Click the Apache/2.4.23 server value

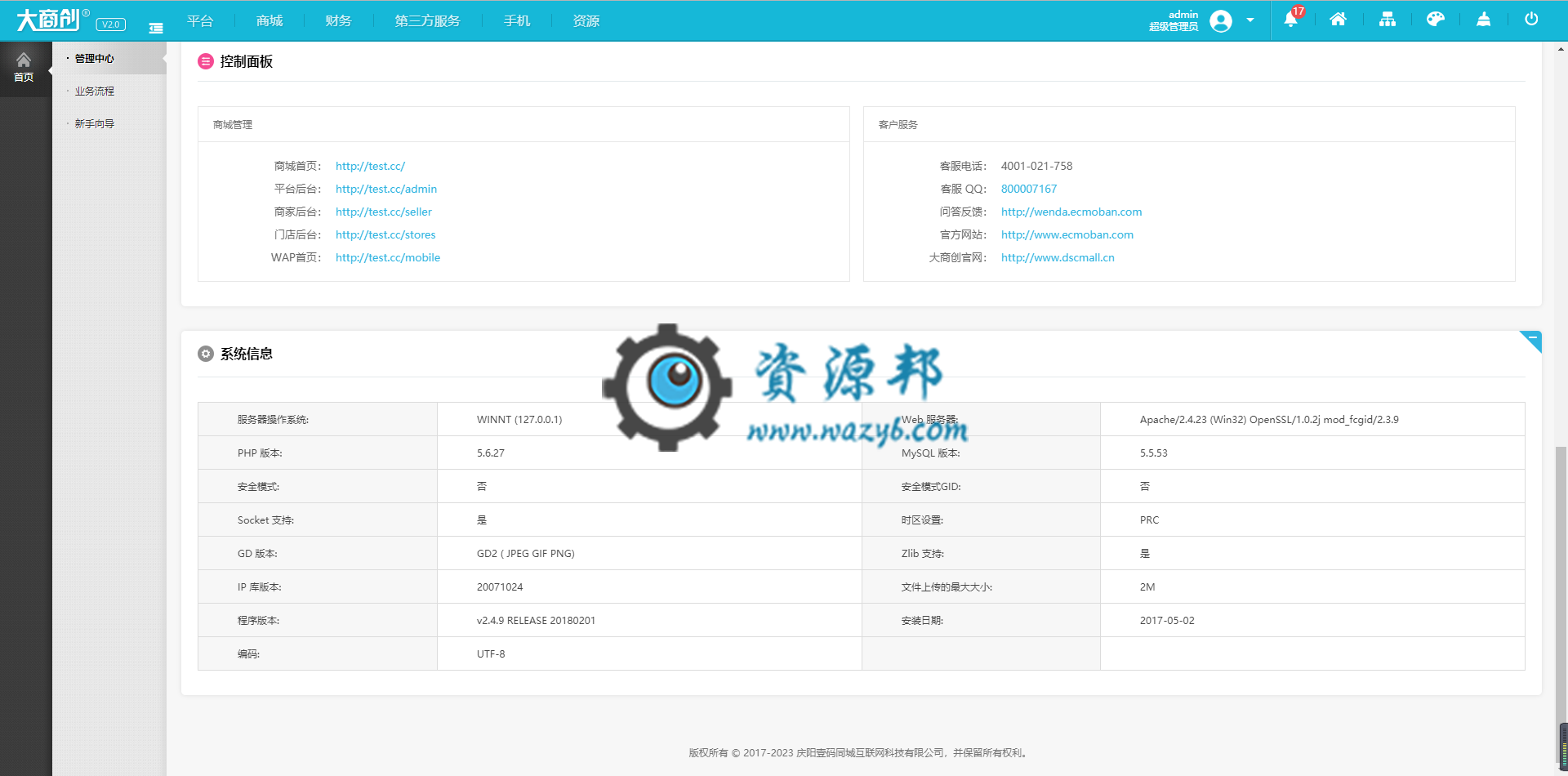tap(1269, 420)
